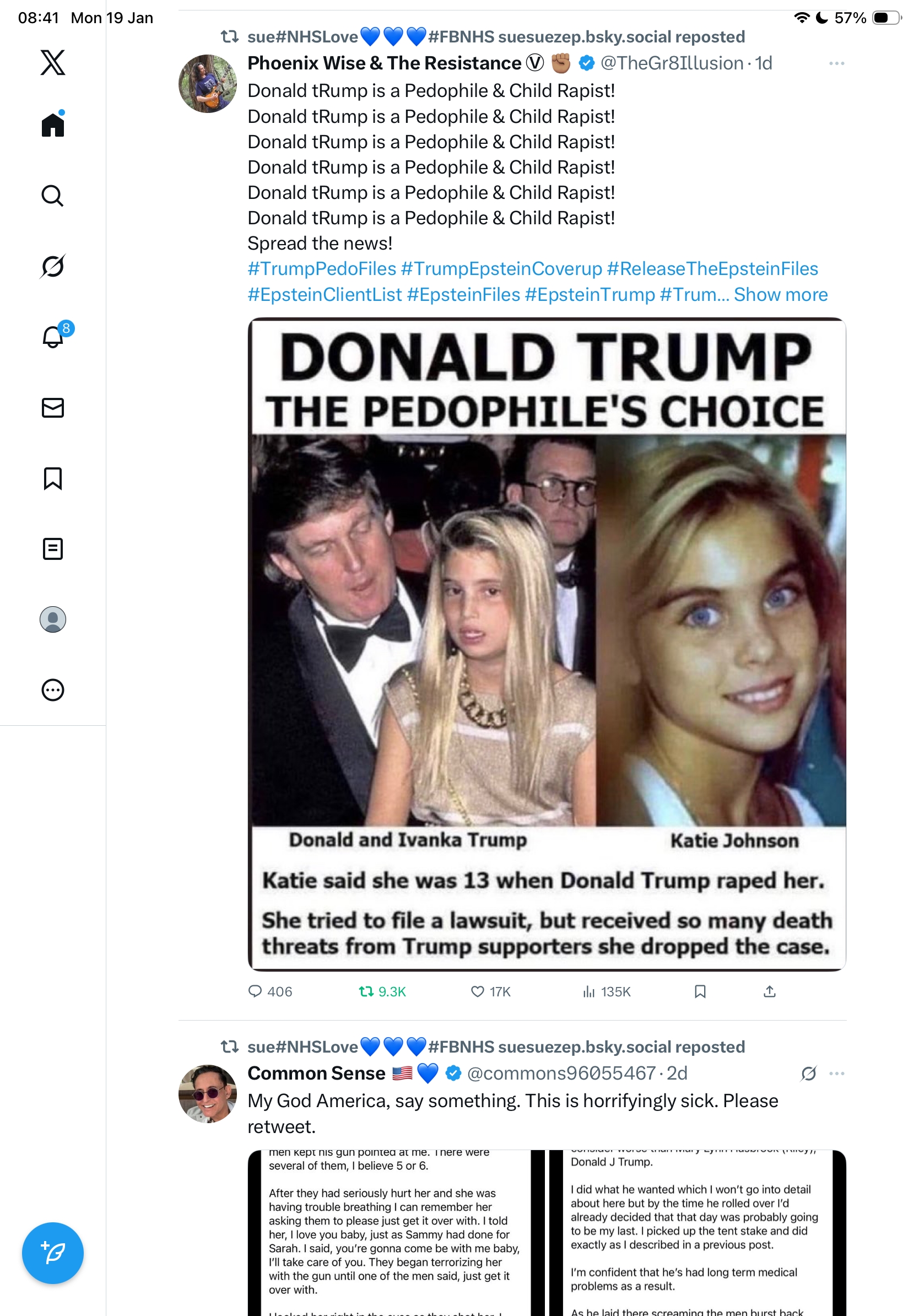The width and height of the screenshot is (919, 1316).
Task: Go to the Home timeline
Action: tap(53, 124)
